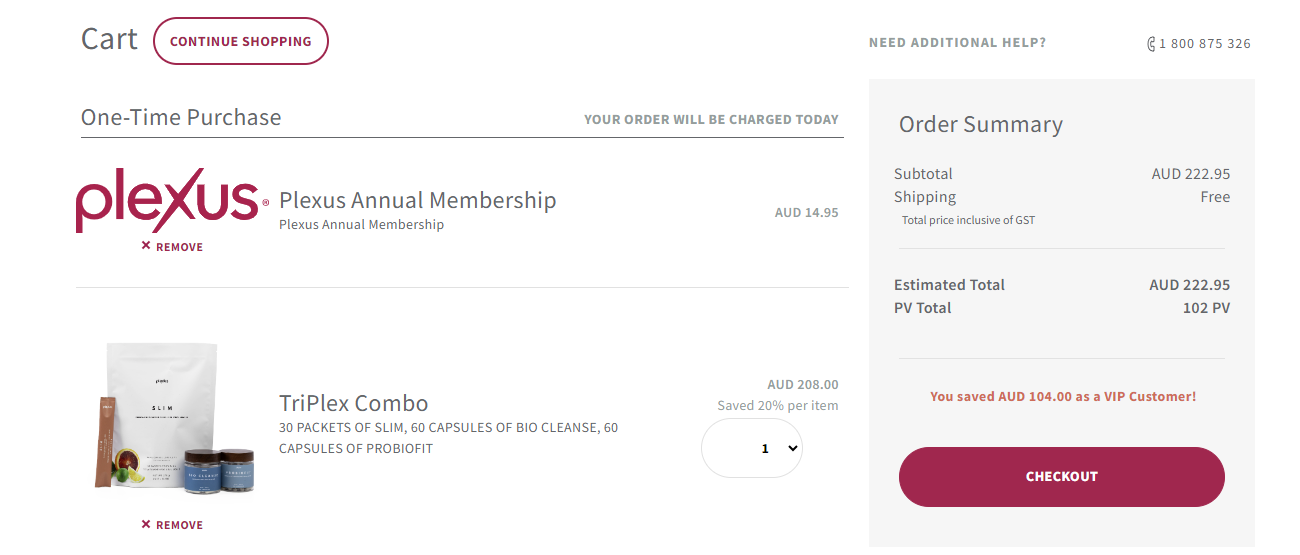Click the Order Summary heading
The width and height of the screenshot is (1300, 555).
(x=980, y=125)
